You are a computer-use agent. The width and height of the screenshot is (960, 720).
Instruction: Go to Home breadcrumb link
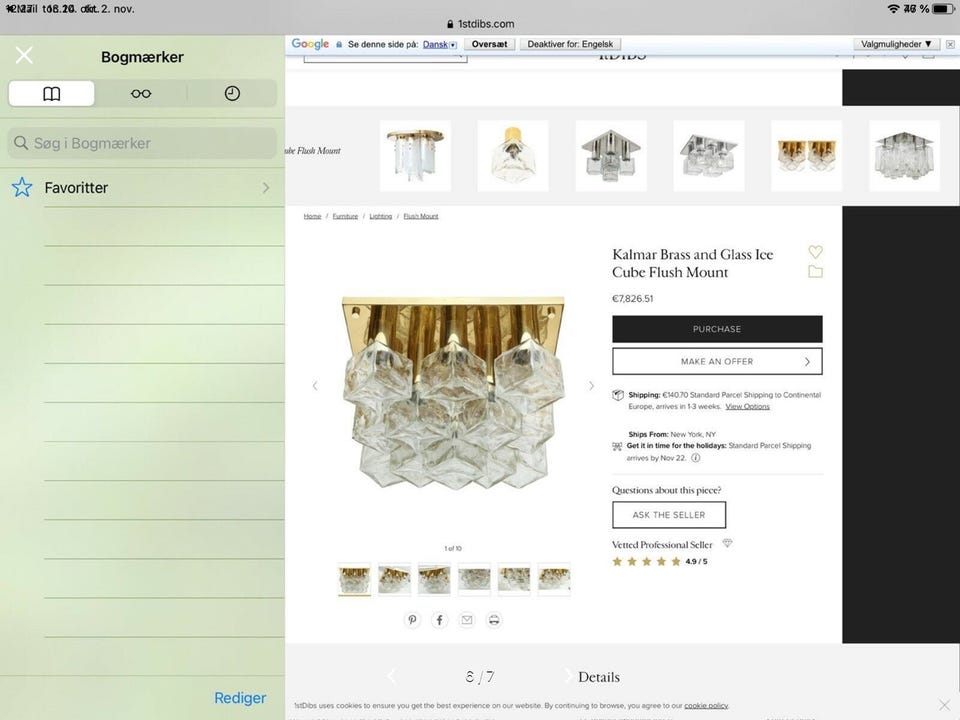(x=312, y=216)
